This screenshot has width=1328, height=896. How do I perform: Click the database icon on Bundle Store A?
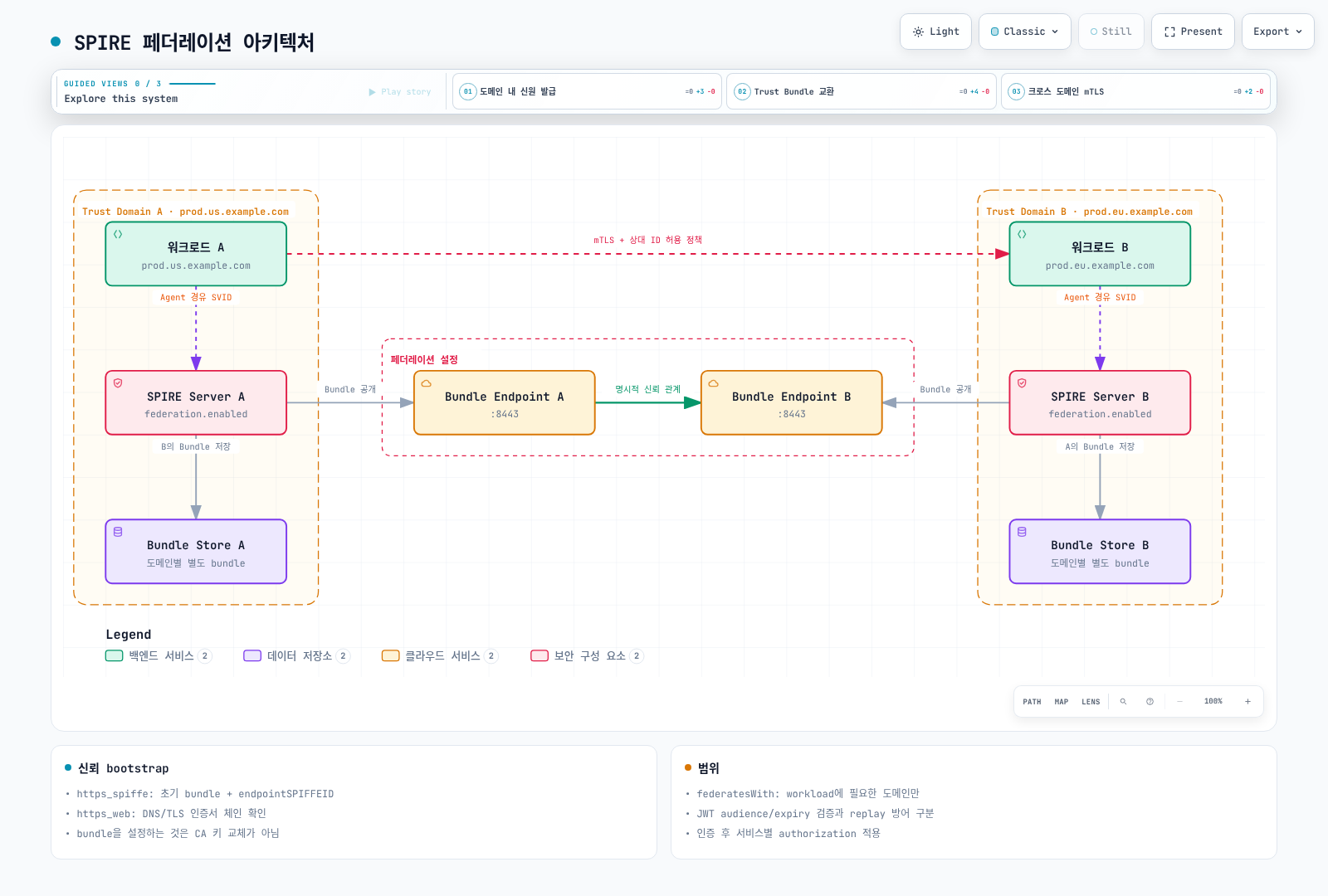click(118, 532)
